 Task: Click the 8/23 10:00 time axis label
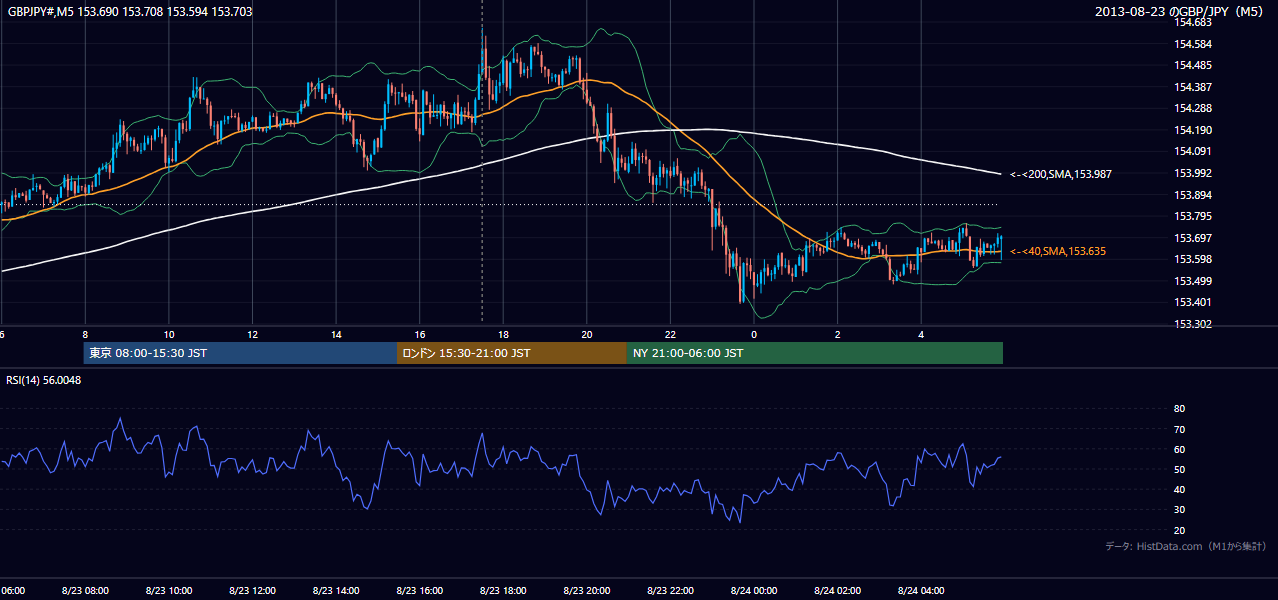(169, 590)
